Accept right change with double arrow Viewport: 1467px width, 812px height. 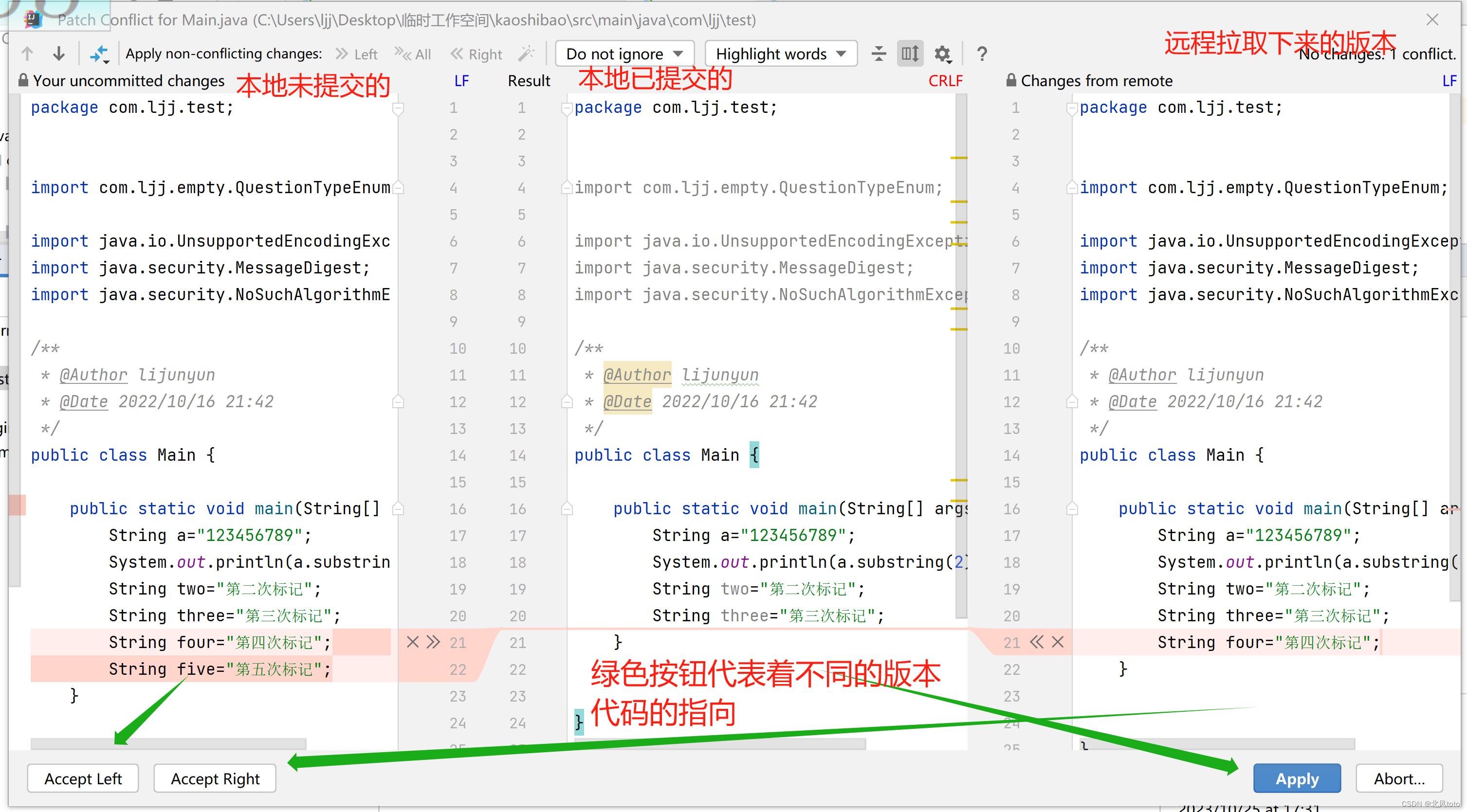pos(1037,642)
